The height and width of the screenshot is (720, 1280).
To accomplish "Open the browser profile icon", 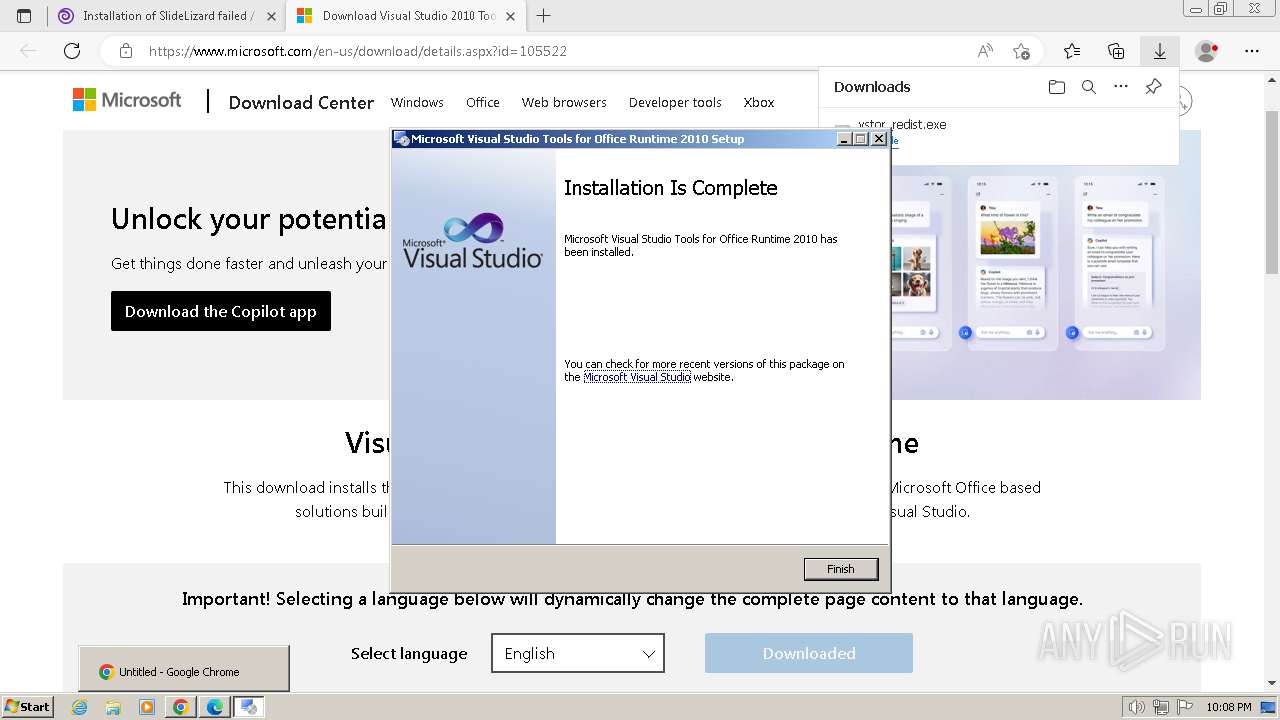I will [1207, 51].
